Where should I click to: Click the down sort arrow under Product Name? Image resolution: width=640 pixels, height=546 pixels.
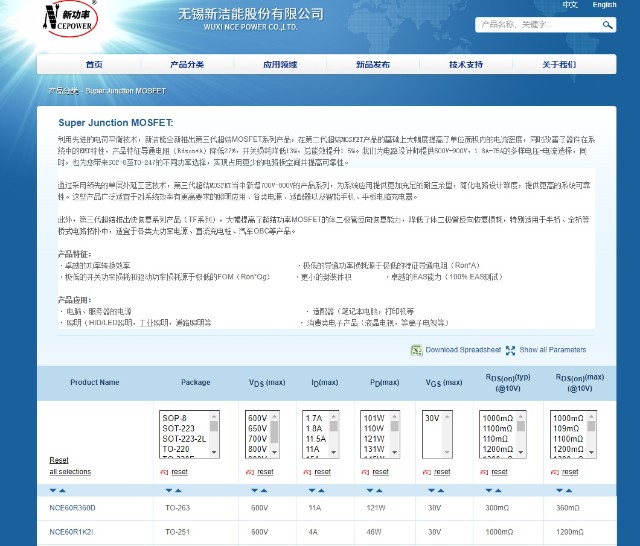(x=53, y=490)
